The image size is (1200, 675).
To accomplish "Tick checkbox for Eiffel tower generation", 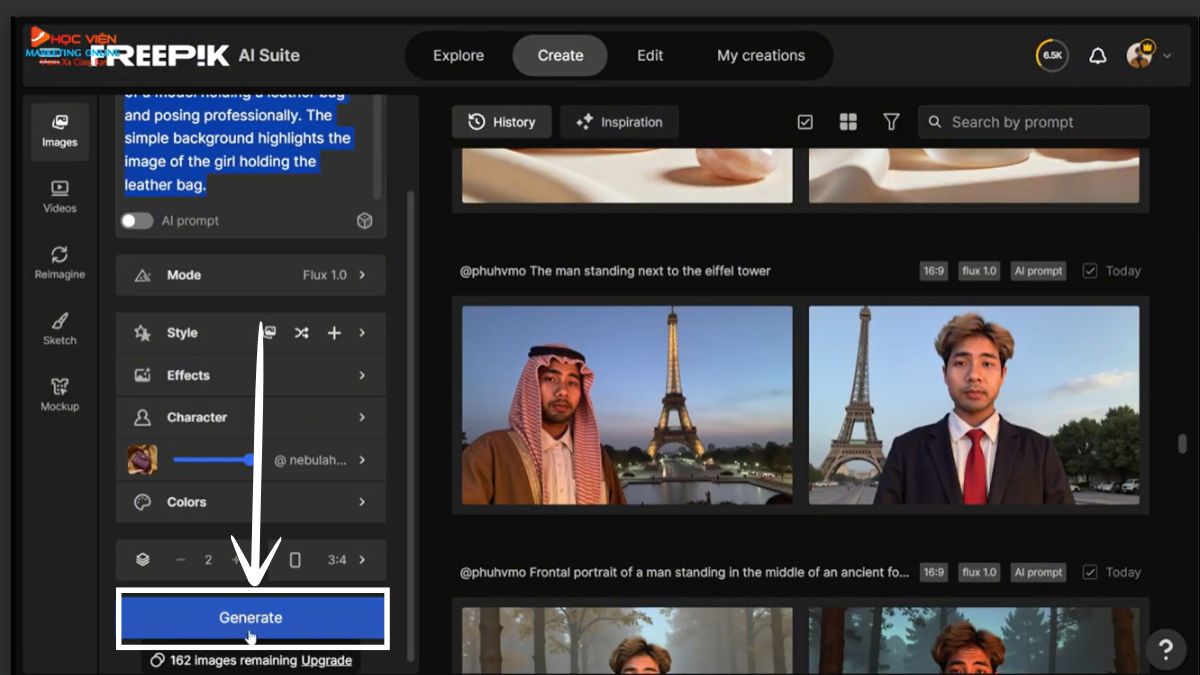I will pos(1090,271).
